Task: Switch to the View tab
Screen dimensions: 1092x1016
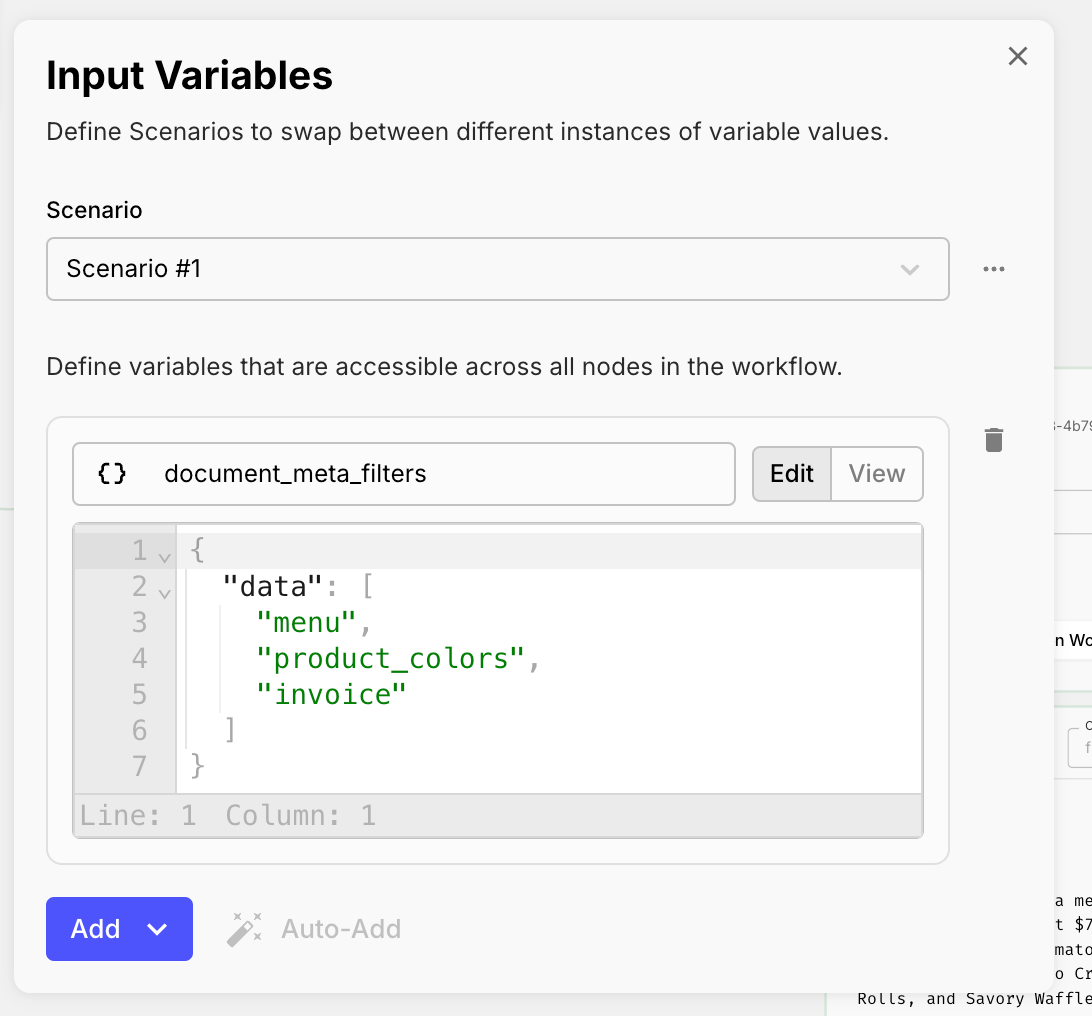Action: point(877,474)
